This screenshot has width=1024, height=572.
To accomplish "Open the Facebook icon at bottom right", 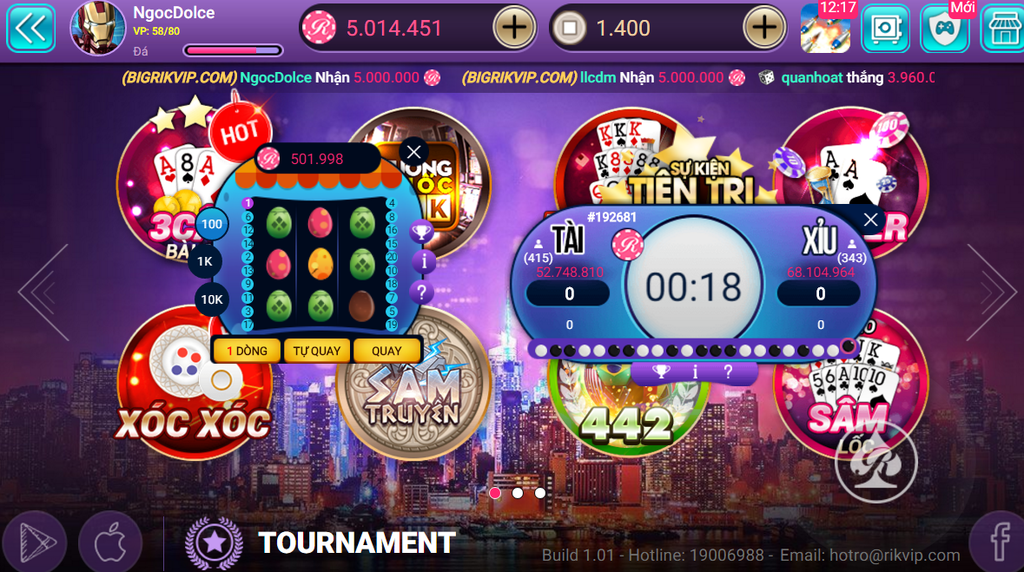I will 998,541.
